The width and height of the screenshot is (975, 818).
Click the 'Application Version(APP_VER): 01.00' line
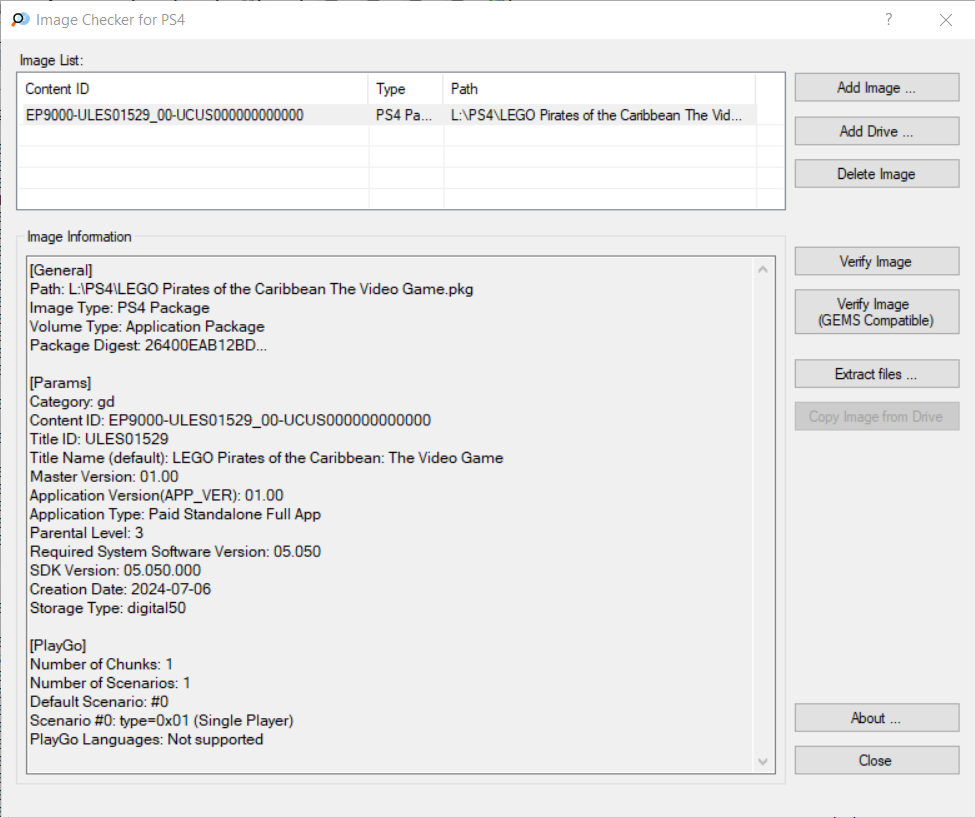(156, 495)
